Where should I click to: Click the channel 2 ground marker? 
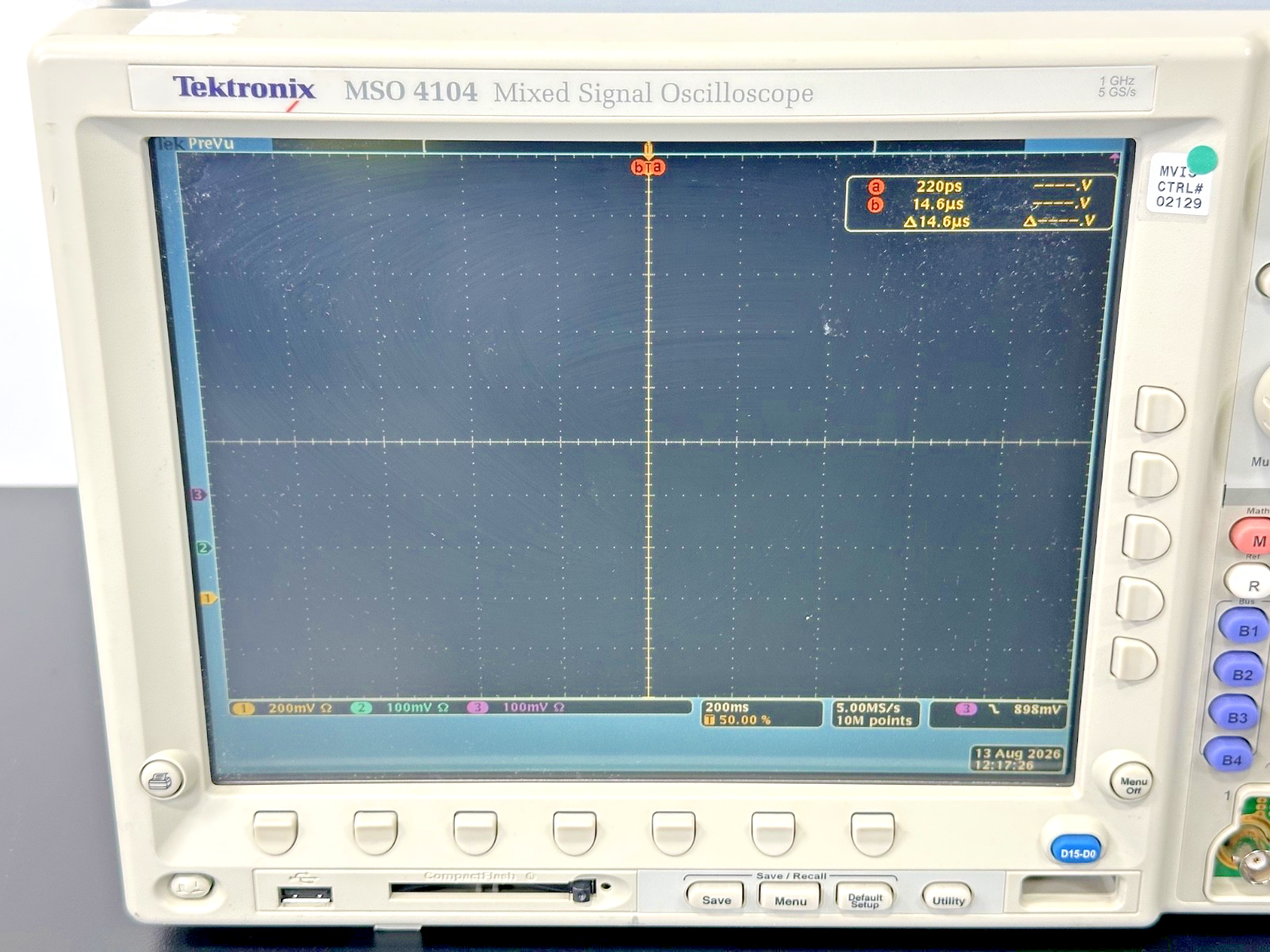203,547
